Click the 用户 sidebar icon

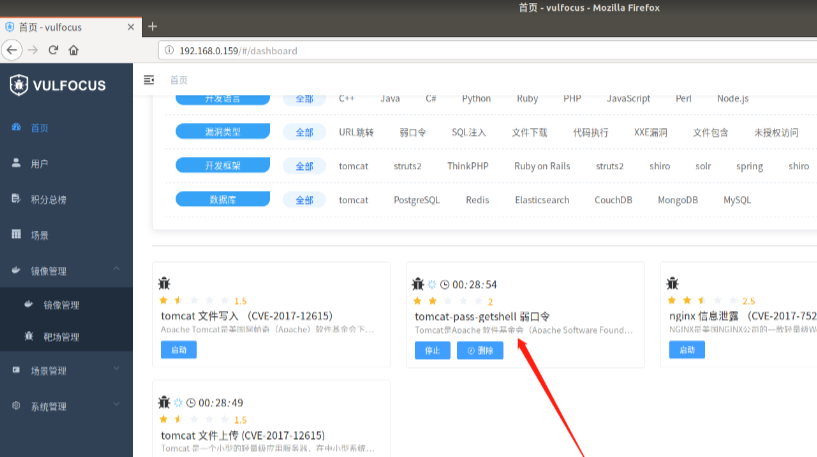(x=16, y=163)
